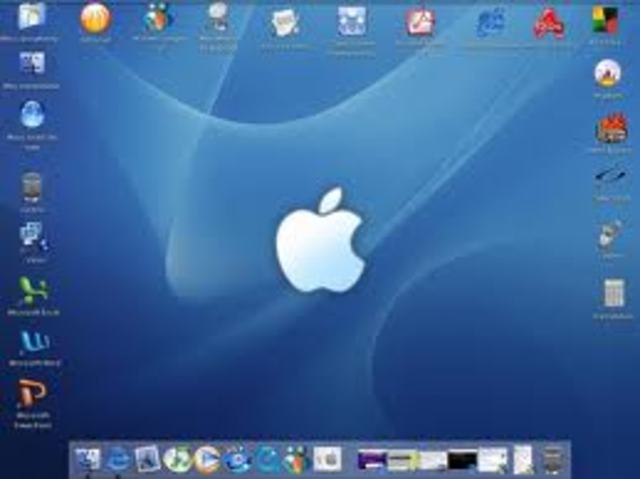The height and width of the screenshot is (479, 640).
Task: Select the "Microsoft Word" icon label
Action: pos(34,363)
